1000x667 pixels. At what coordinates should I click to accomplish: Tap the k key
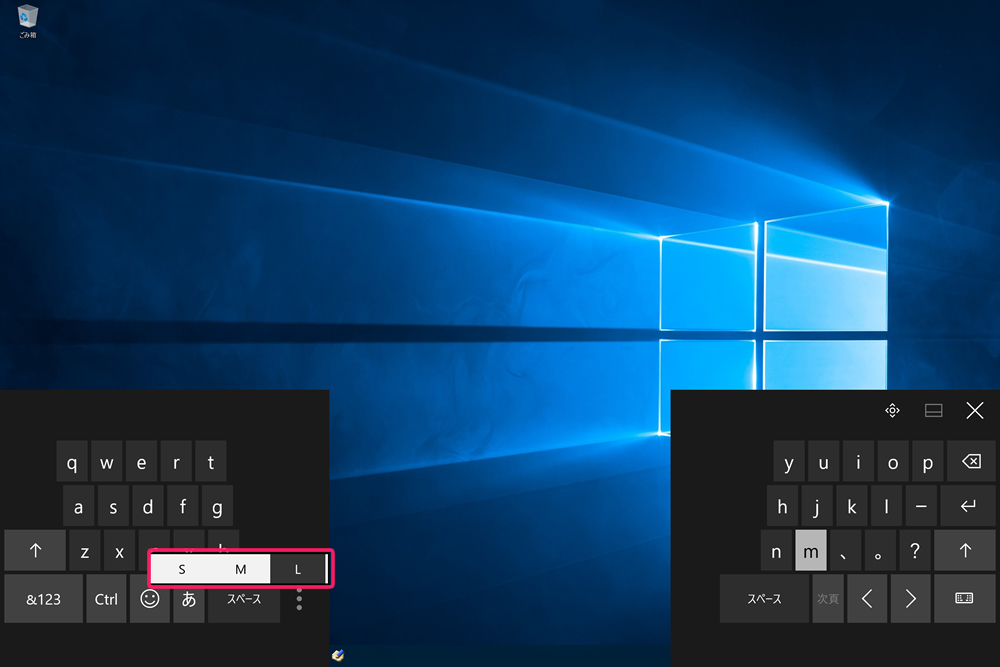(x=851, y=506)
